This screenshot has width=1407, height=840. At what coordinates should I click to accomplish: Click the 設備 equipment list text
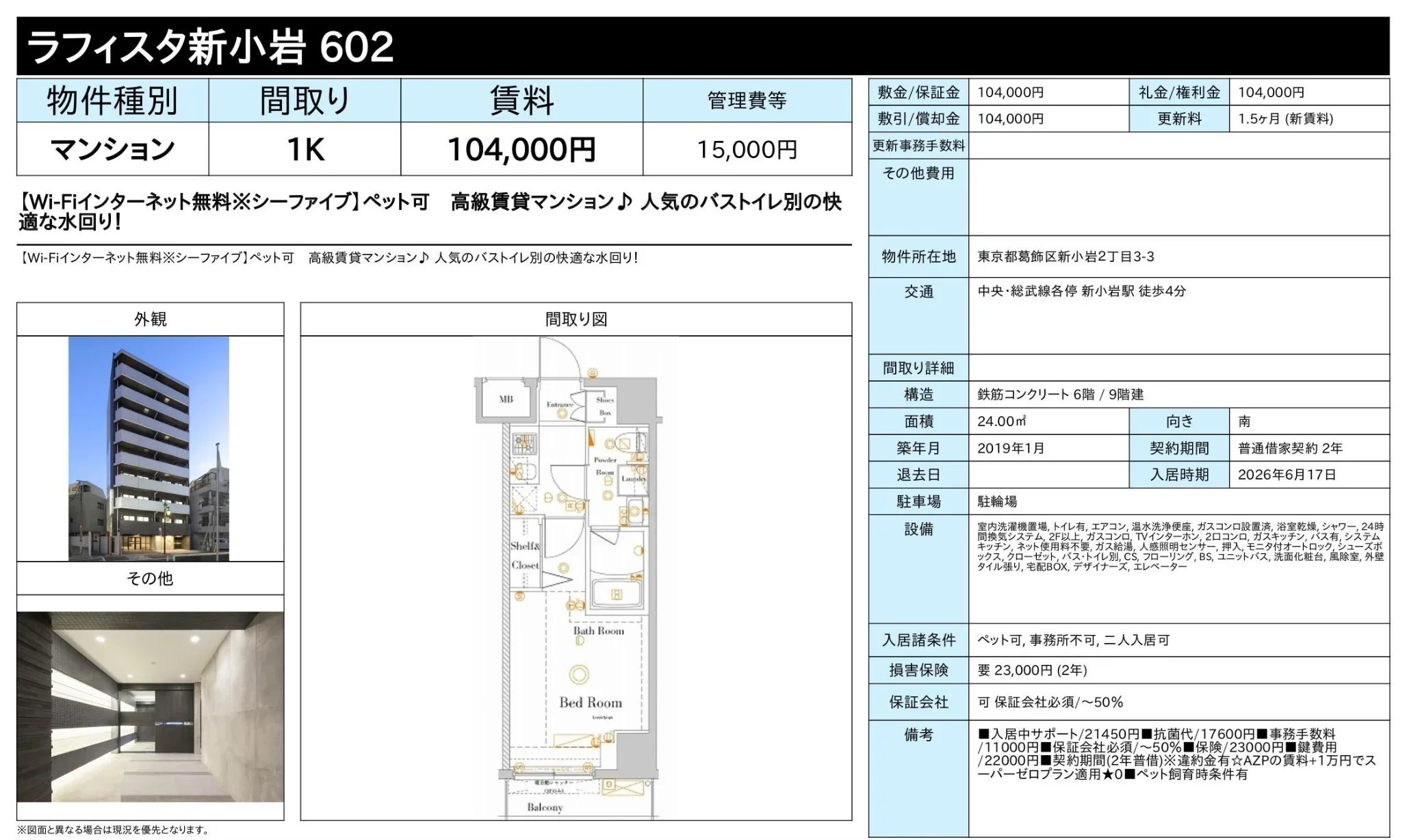[1180, 547]
